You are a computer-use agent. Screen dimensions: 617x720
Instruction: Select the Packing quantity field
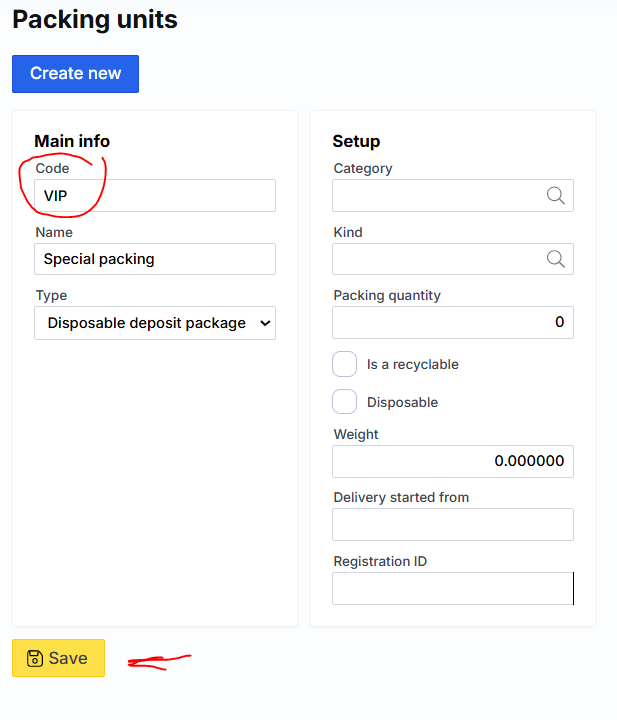pos(452,322)
